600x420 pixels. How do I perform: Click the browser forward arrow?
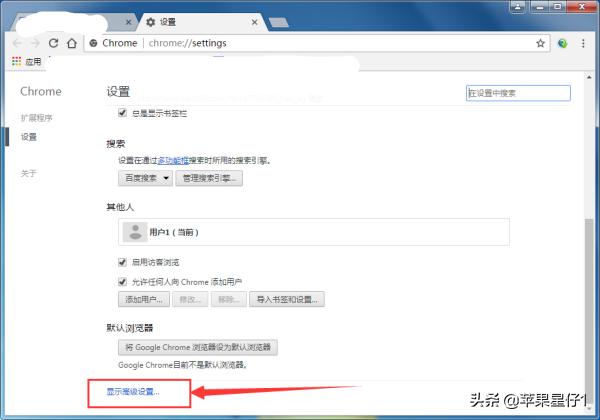[35, 43]
